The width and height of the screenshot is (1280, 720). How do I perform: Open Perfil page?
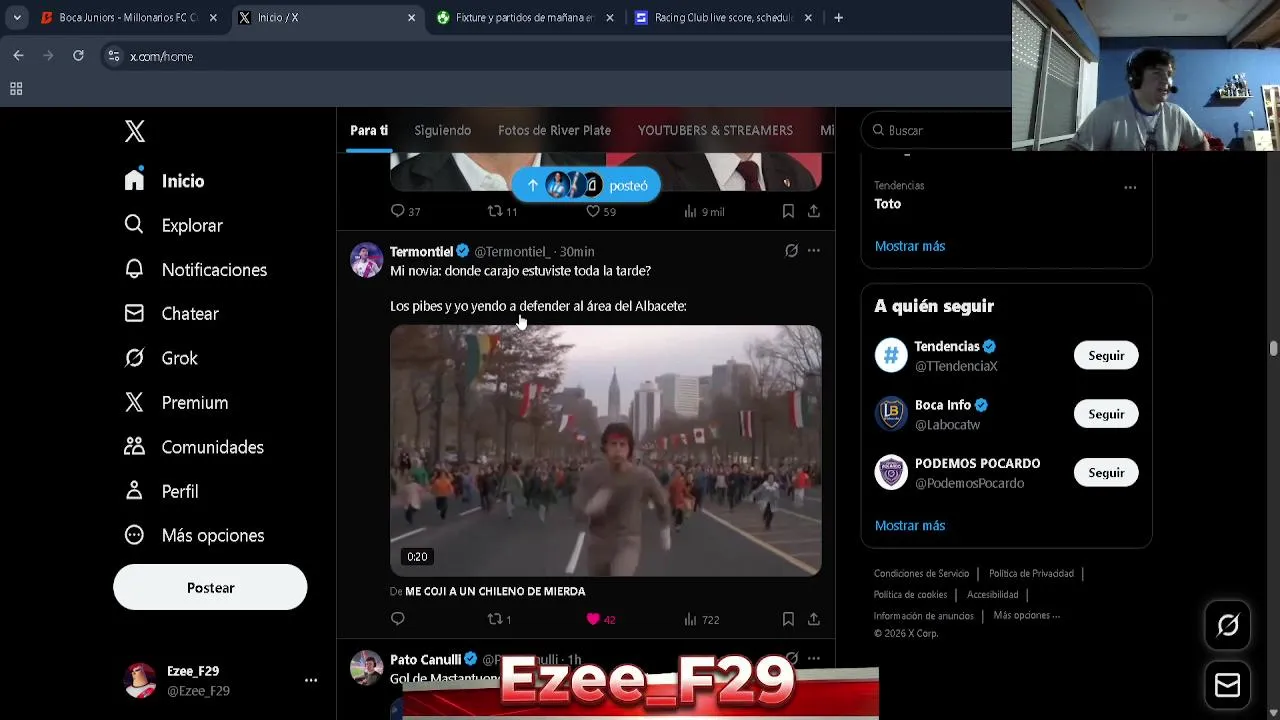(x=160, y=491)
